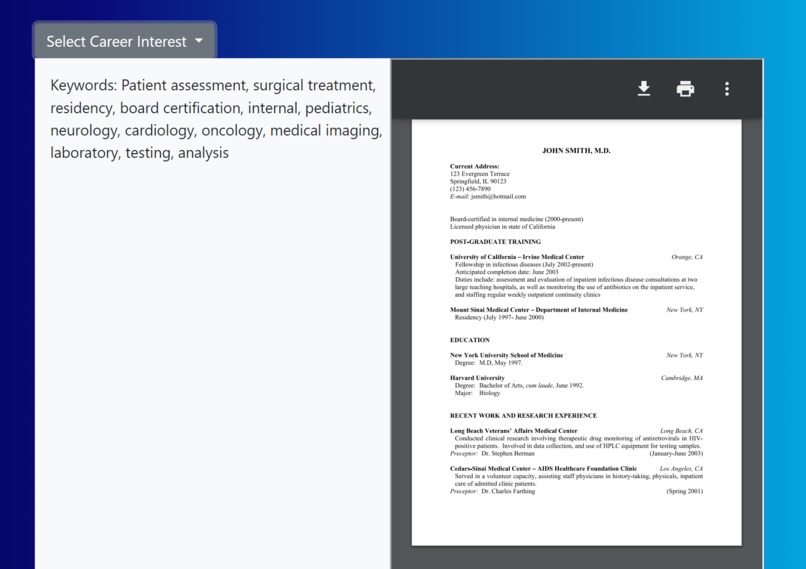Print the resume PDF
This screenshot has width=806, height=569.
685,89
